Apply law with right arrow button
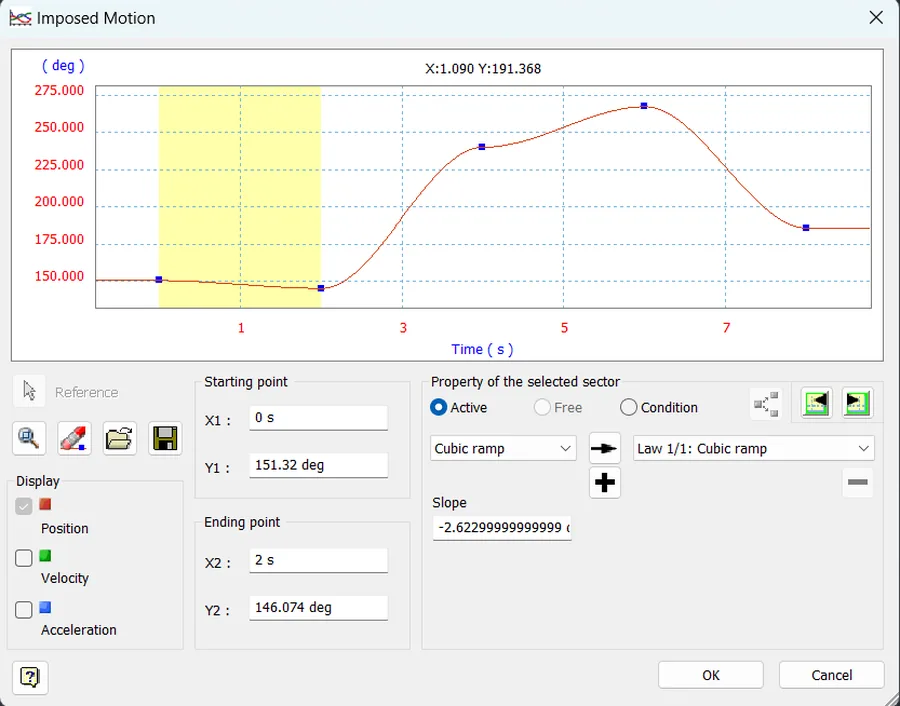 click(x=604, y=448)
